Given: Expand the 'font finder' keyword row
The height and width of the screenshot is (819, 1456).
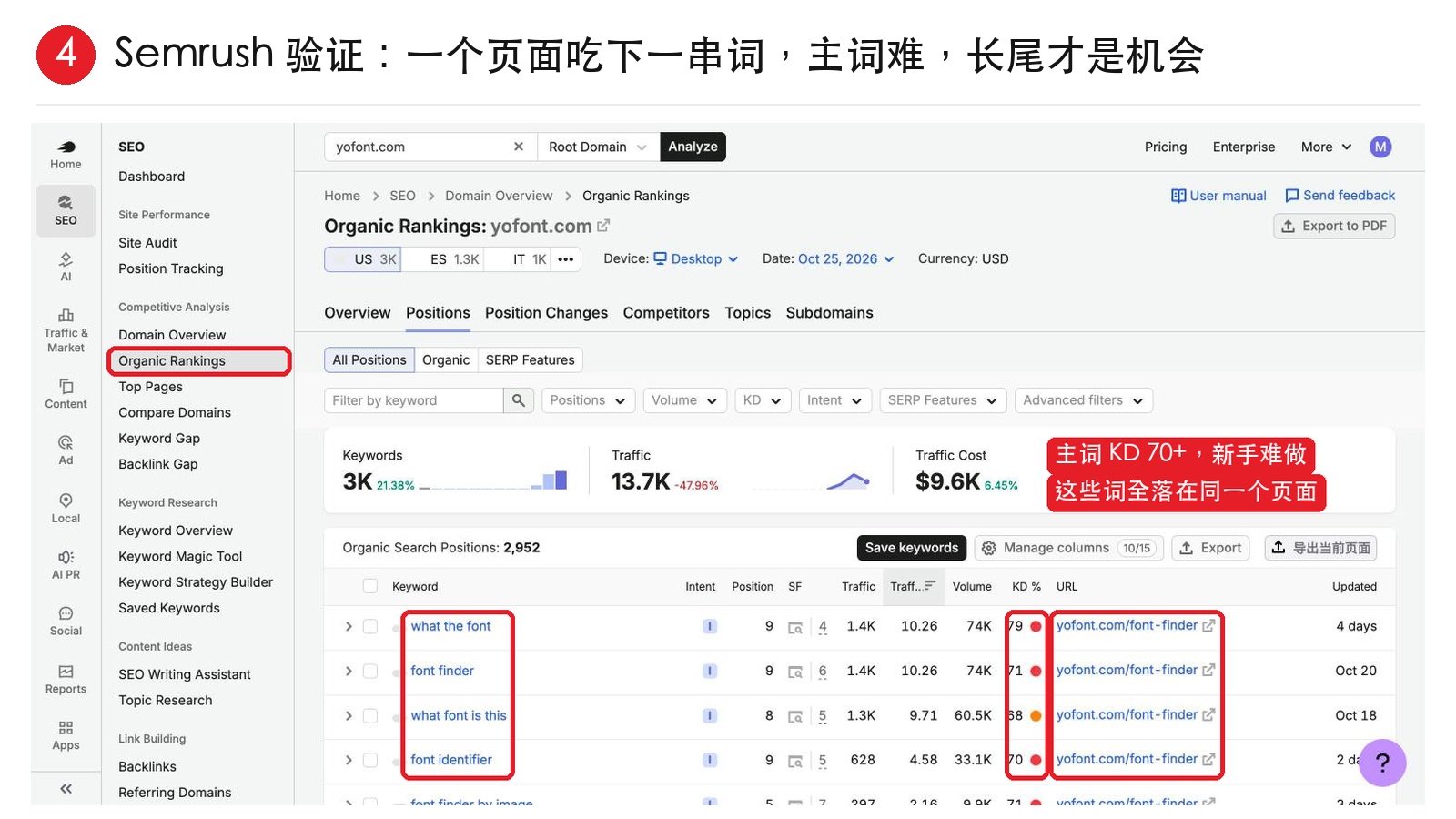Looking at the screenshot, I should 349,671.
